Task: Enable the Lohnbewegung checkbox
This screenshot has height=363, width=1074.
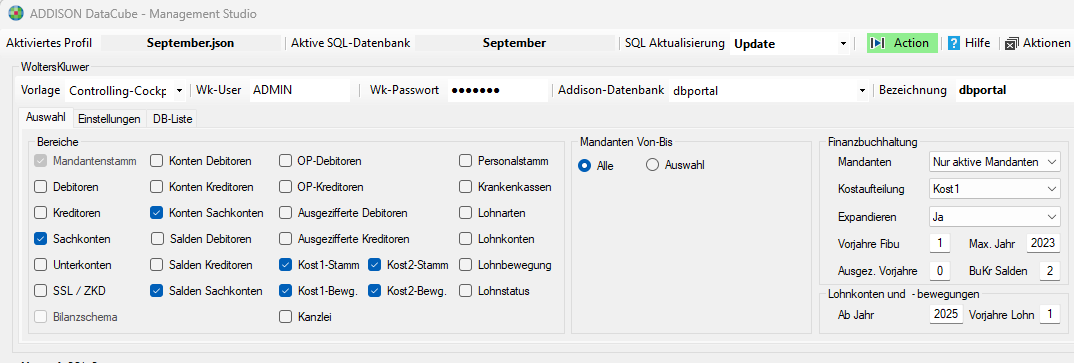Action: pos(466,265)
